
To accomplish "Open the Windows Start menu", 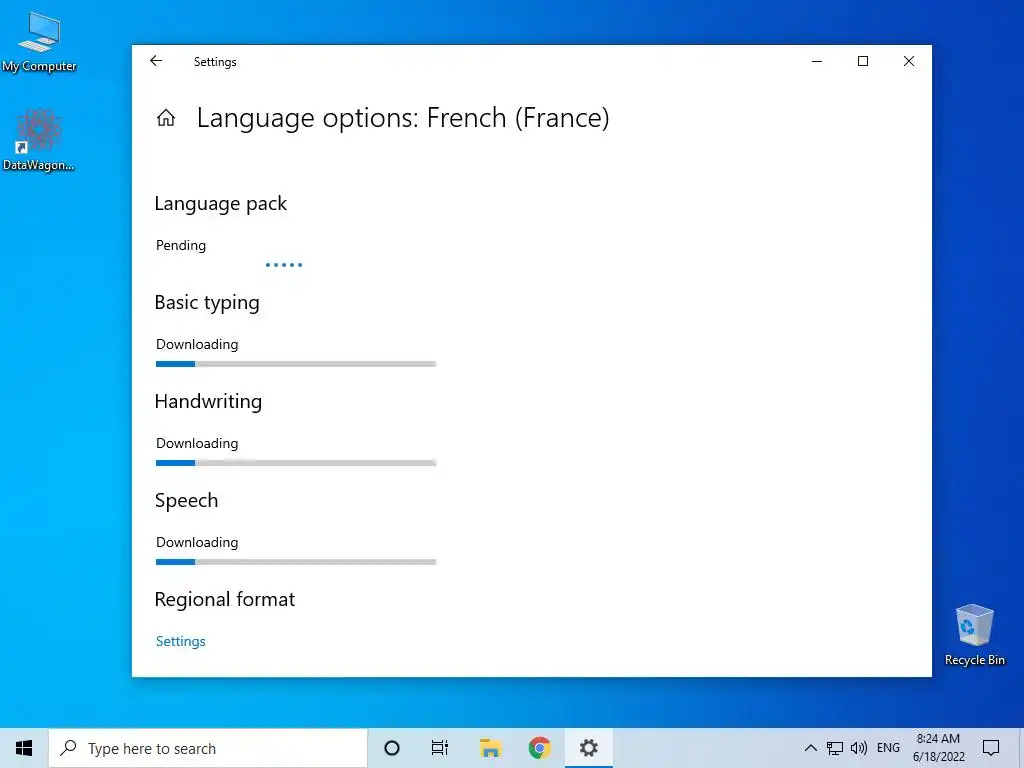I will [24, 748].
